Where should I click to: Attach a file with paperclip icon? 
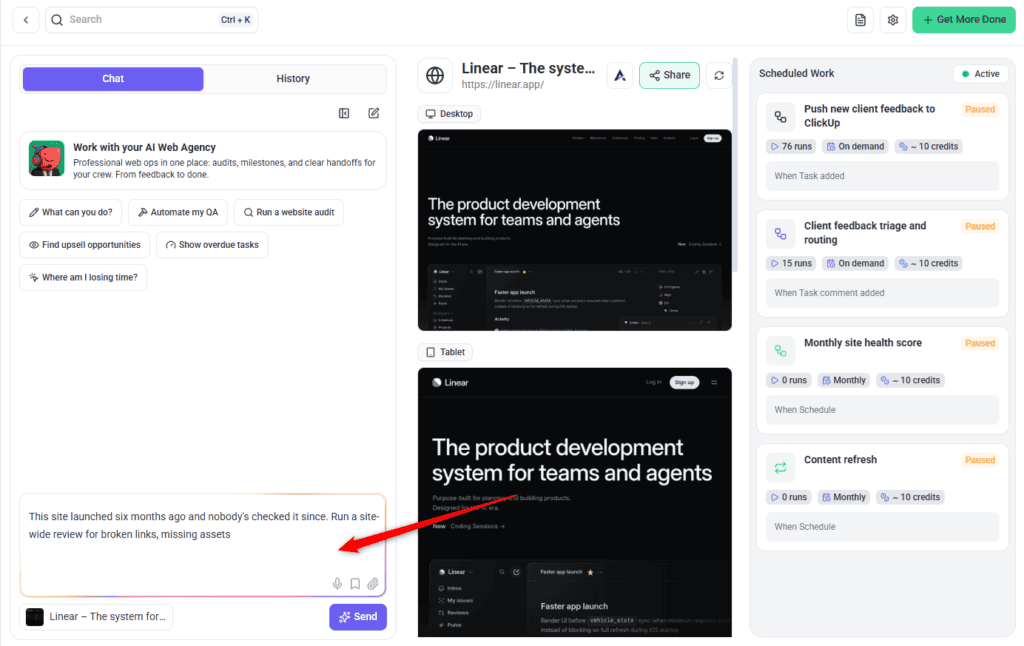tap(373, 583)
